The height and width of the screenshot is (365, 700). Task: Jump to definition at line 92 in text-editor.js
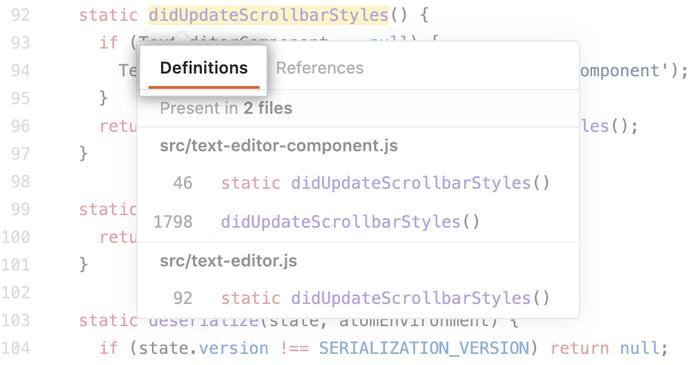tap(358, 298)
